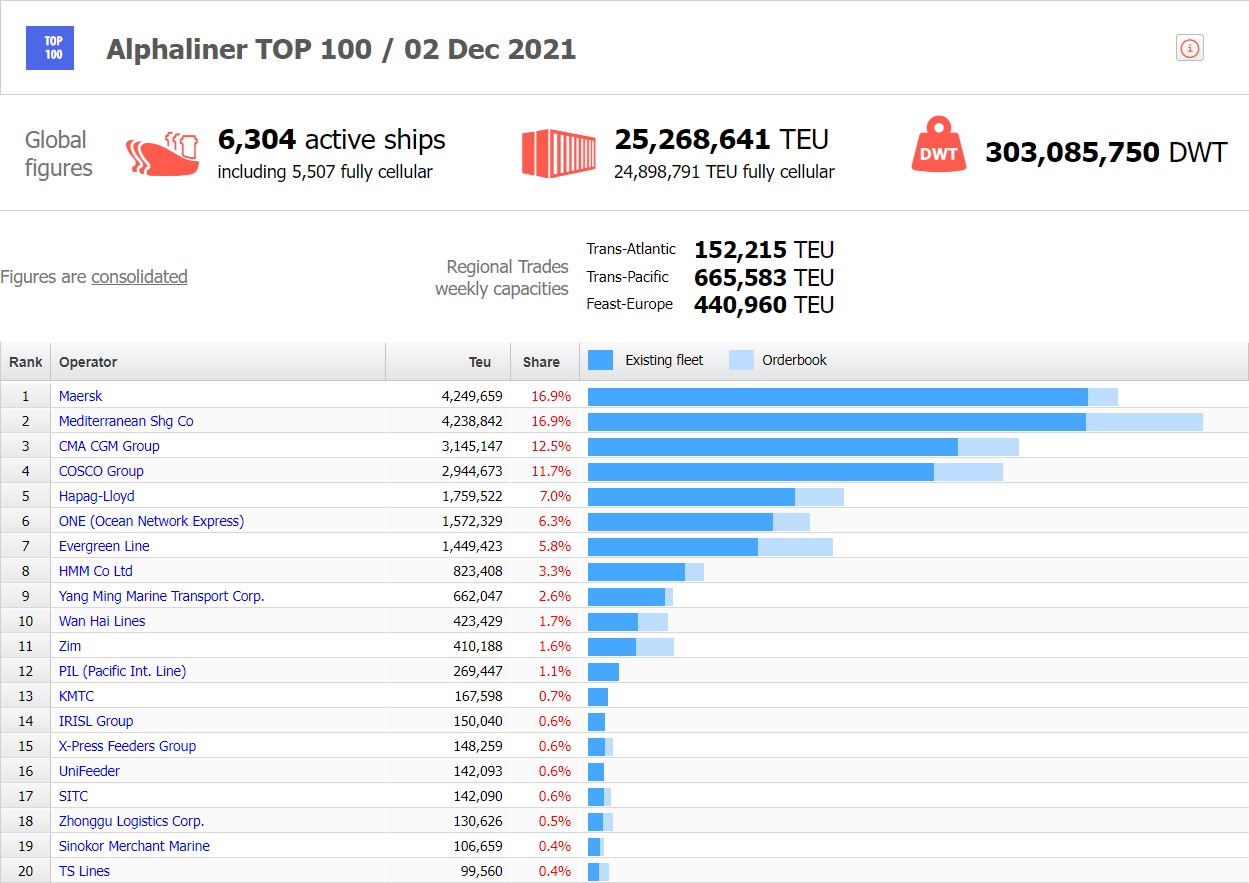Open Mediterranean Shg Co operator page
1249x883 pixels.
point(126,421)
